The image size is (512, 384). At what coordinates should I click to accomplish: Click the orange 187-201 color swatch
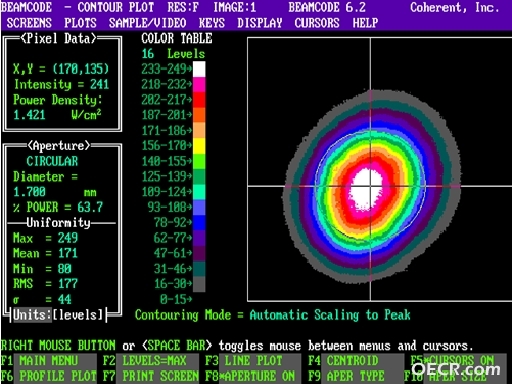(x=199, y=115)
